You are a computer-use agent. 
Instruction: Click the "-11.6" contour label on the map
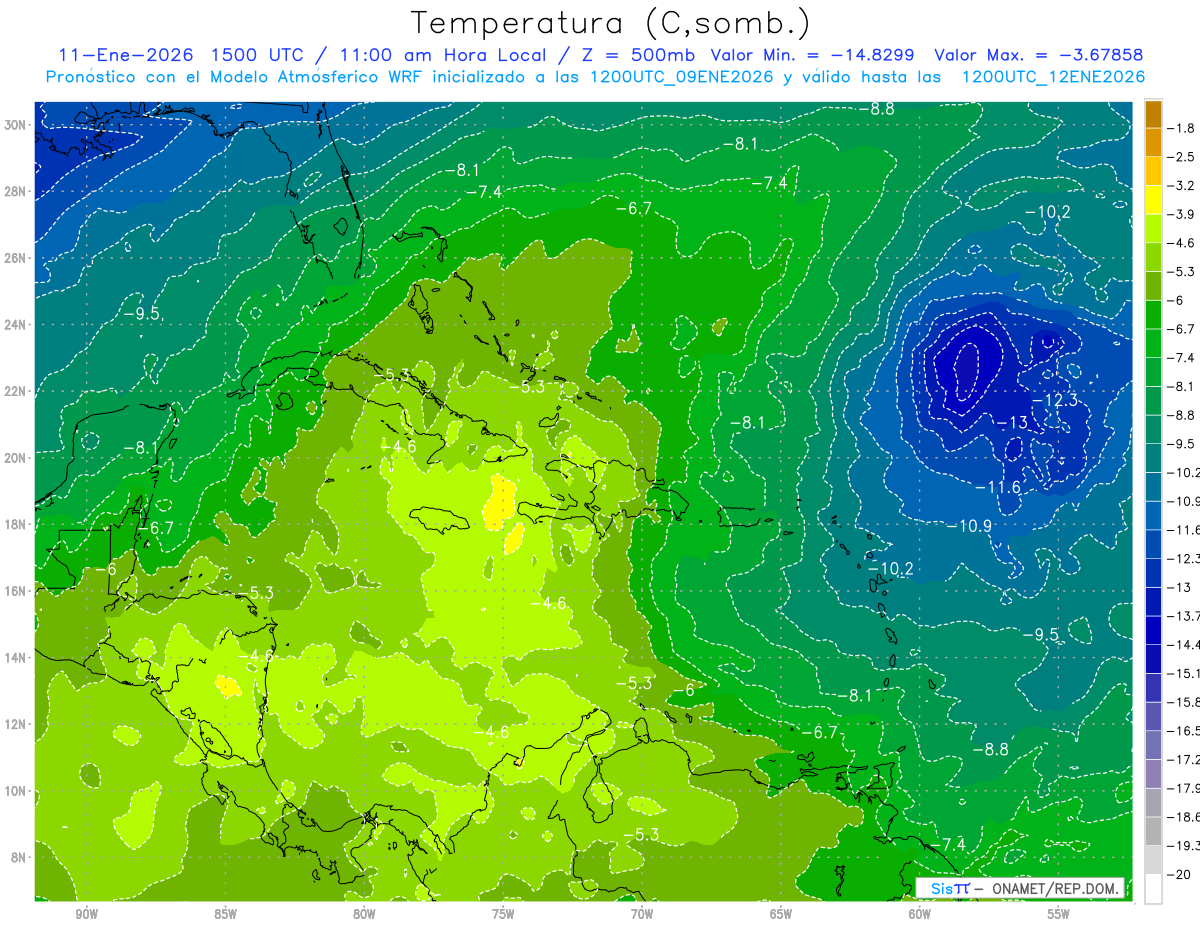click(x=998, y=487)
